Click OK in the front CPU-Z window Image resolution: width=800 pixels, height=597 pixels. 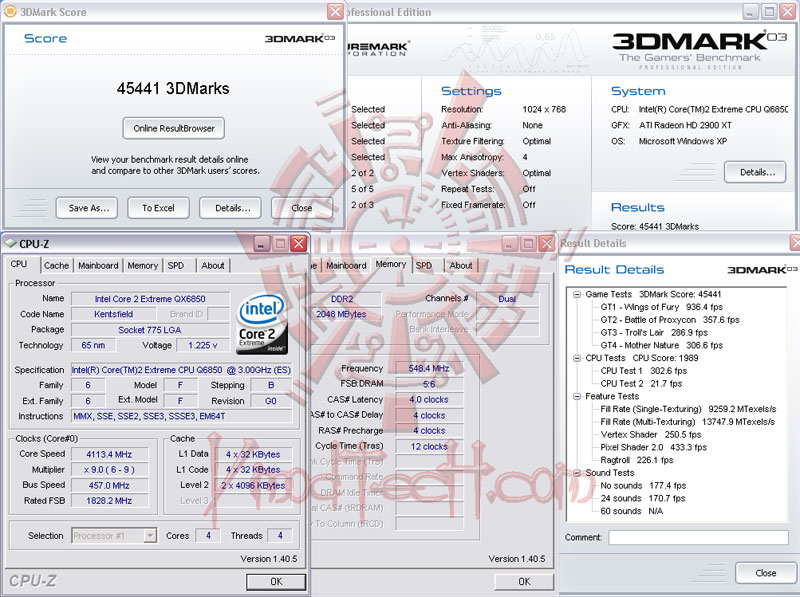(276, 582)
